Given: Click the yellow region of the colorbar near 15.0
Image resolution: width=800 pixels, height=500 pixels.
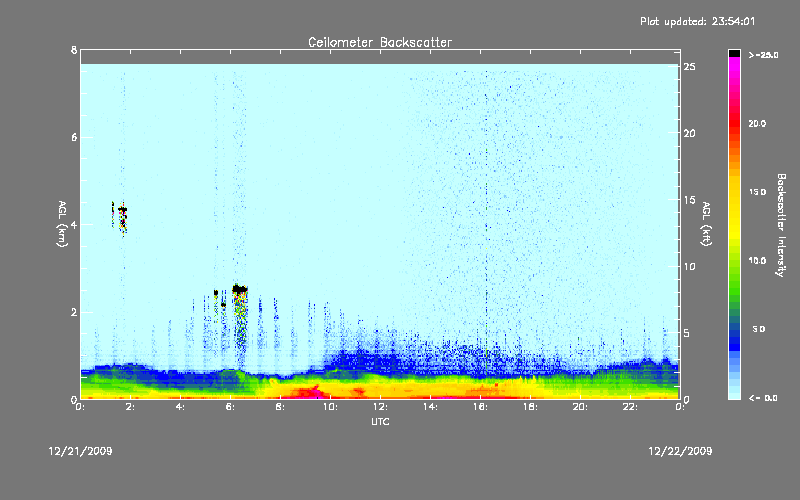Looking at the screenshot, I should pyautogui.click(x=734, y=193).
